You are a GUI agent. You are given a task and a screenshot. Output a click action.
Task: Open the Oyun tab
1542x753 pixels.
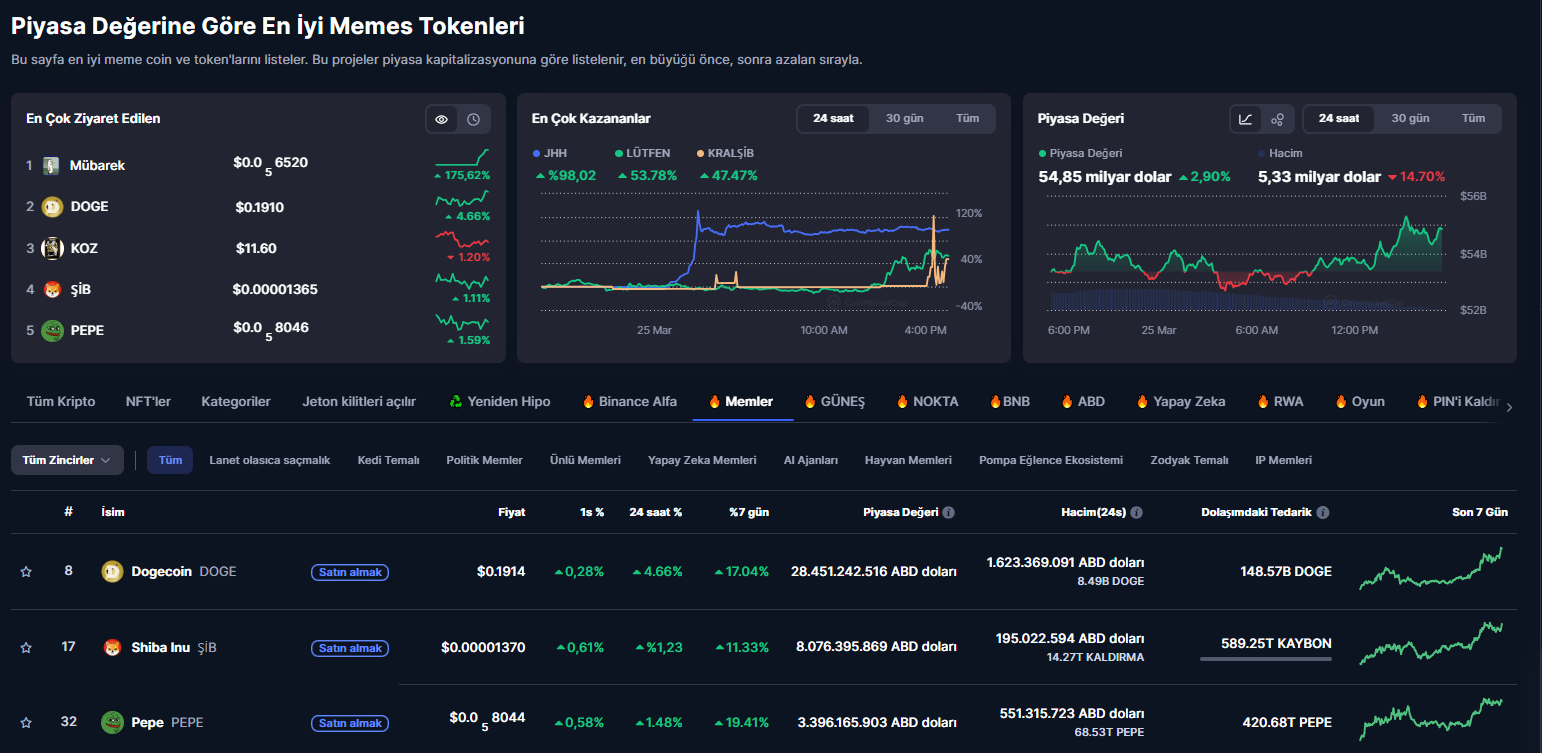tap(1360, 401)
